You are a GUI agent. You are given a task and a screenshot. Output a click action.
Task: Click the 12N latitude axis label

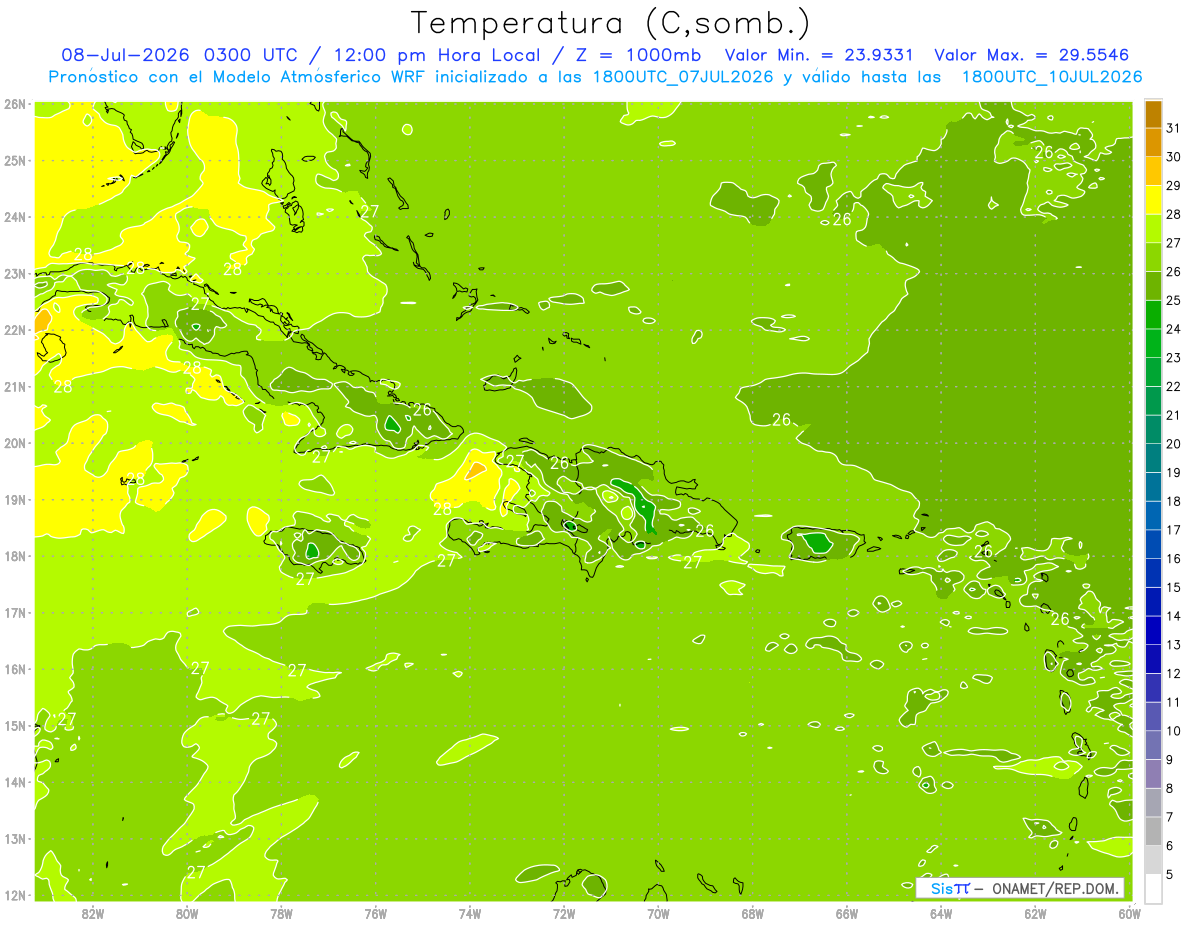(14, 895)
